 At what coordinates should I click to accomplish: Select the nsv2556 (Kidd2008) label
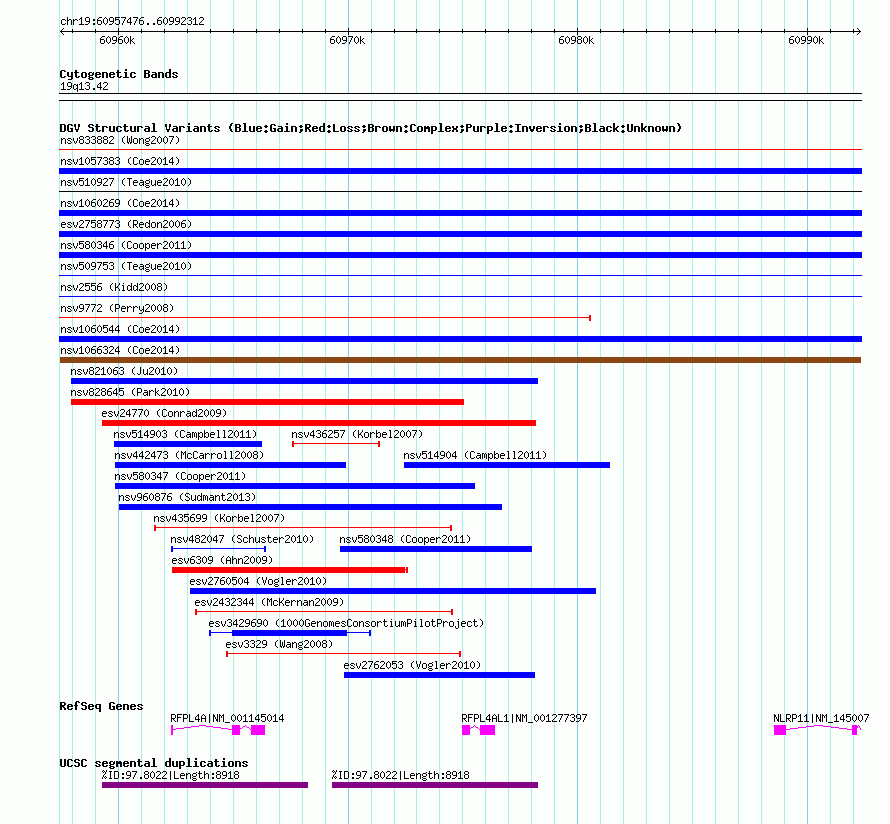click(114, 287)
